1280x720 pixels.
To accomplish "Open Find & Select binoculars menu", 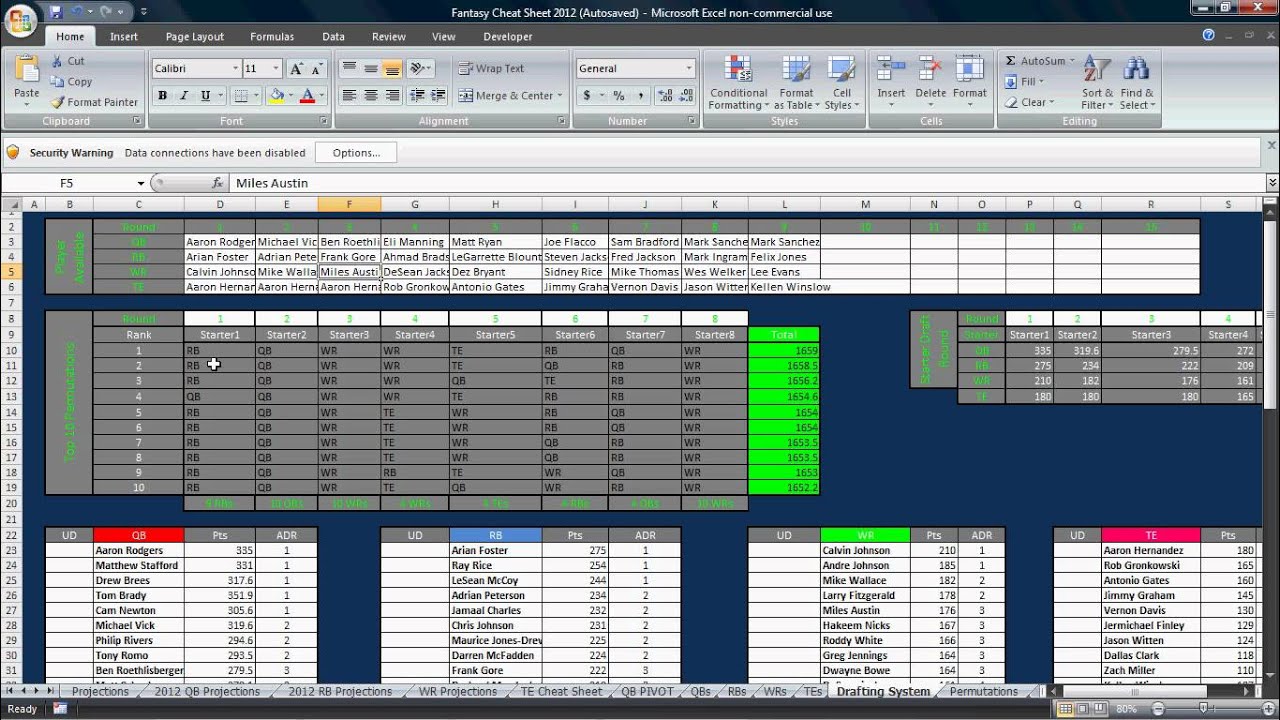I will coord(1136,82).
